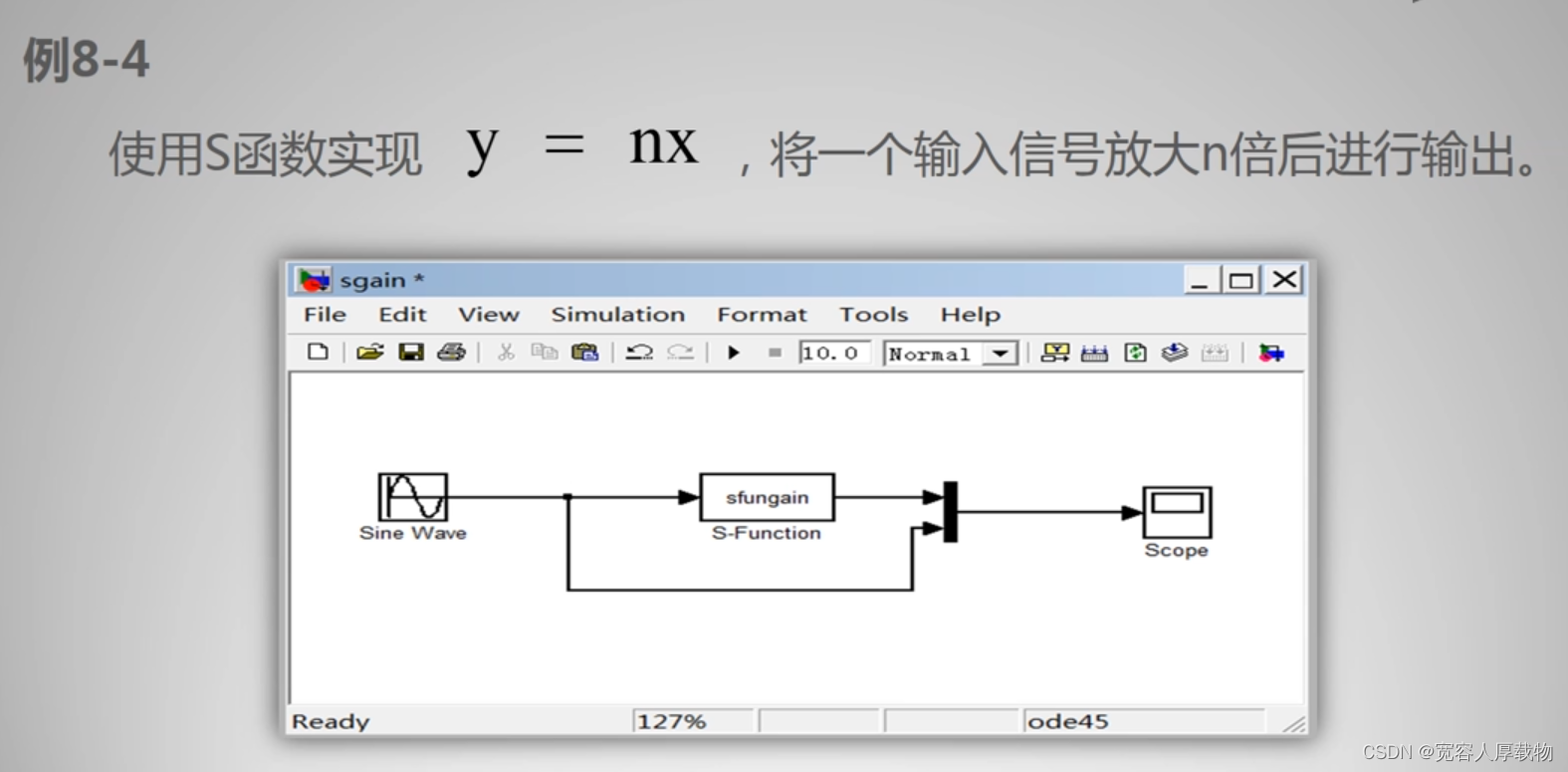The height and width of the screenshot is (772, 1568).
Task: Print the model with the printer icon
Action: pos(451,352)
